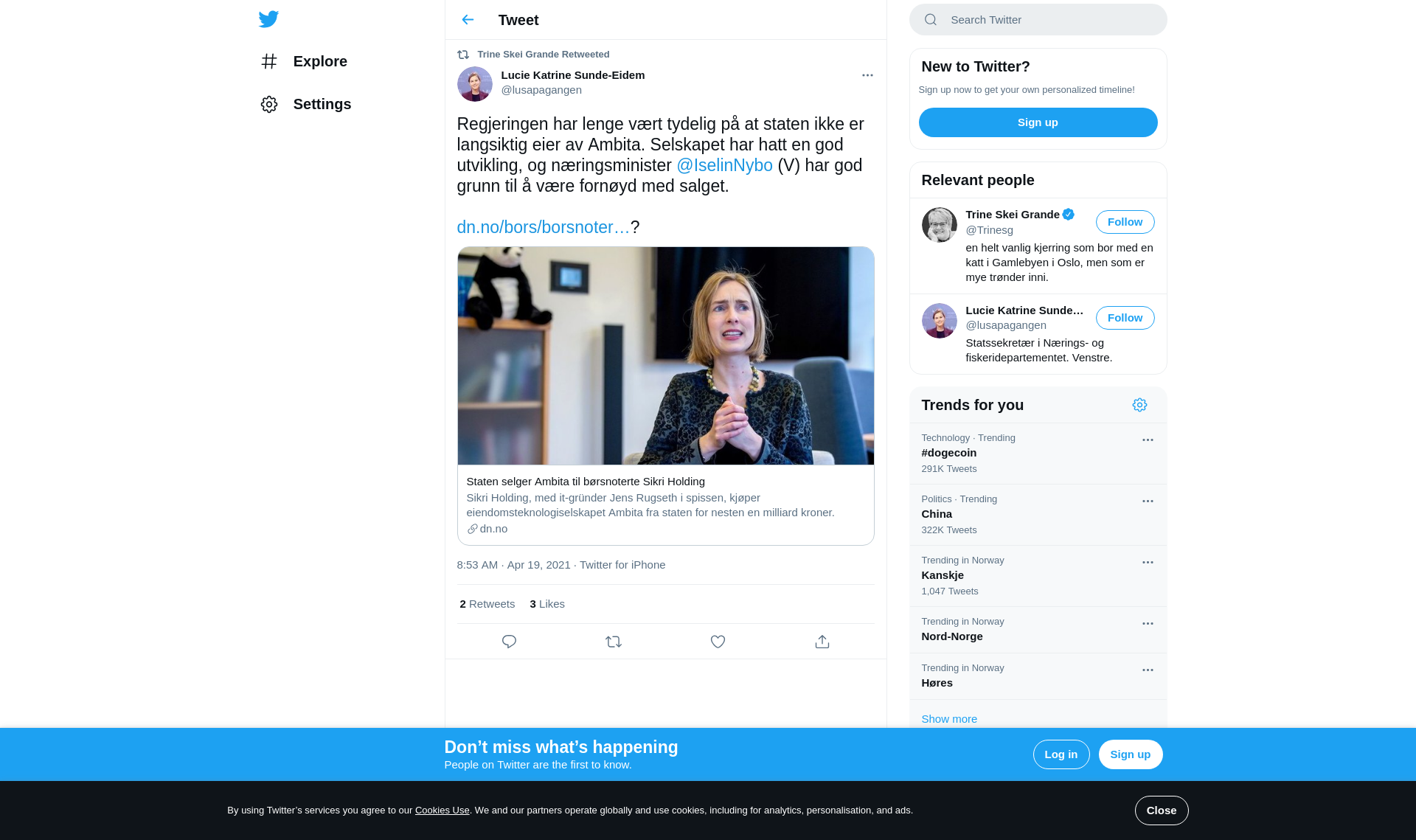Select the #dogecoin trend
Image resolution: width=1416 pixels, height=840 pixels.
(1038, 454)
